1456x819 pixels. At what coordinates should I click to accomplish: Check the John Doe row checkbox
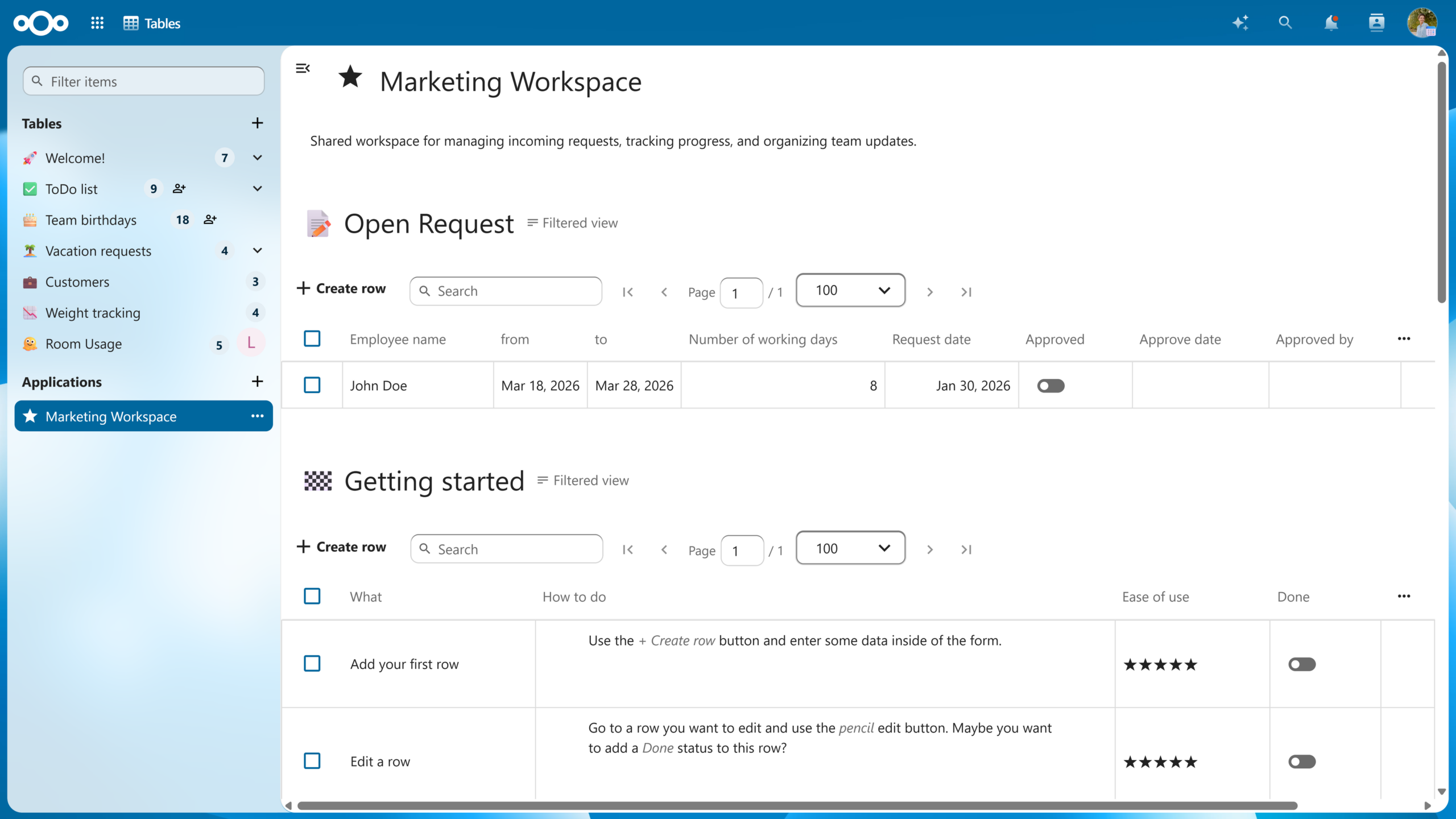coord(312,385)
